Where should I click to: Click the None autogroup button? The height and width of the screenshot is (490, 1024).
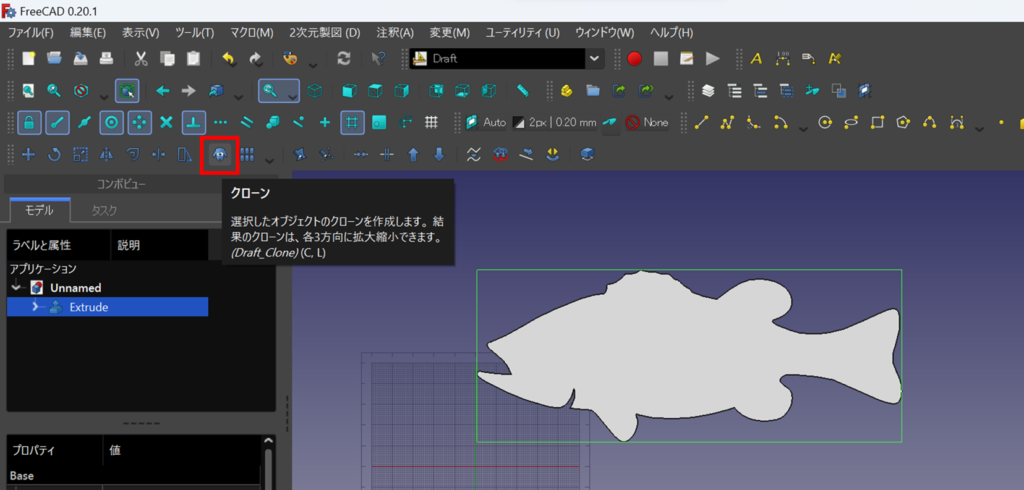(647, 122)
